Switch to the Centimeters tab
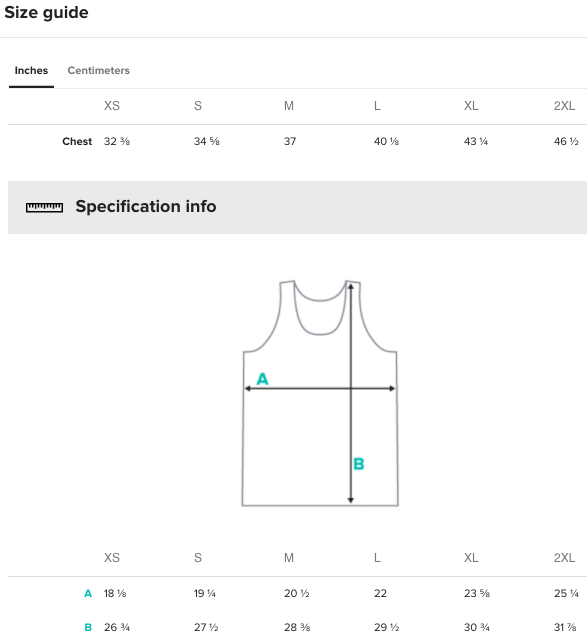The width and height of the screenshot is (587, 641). (x=99, y=70)
